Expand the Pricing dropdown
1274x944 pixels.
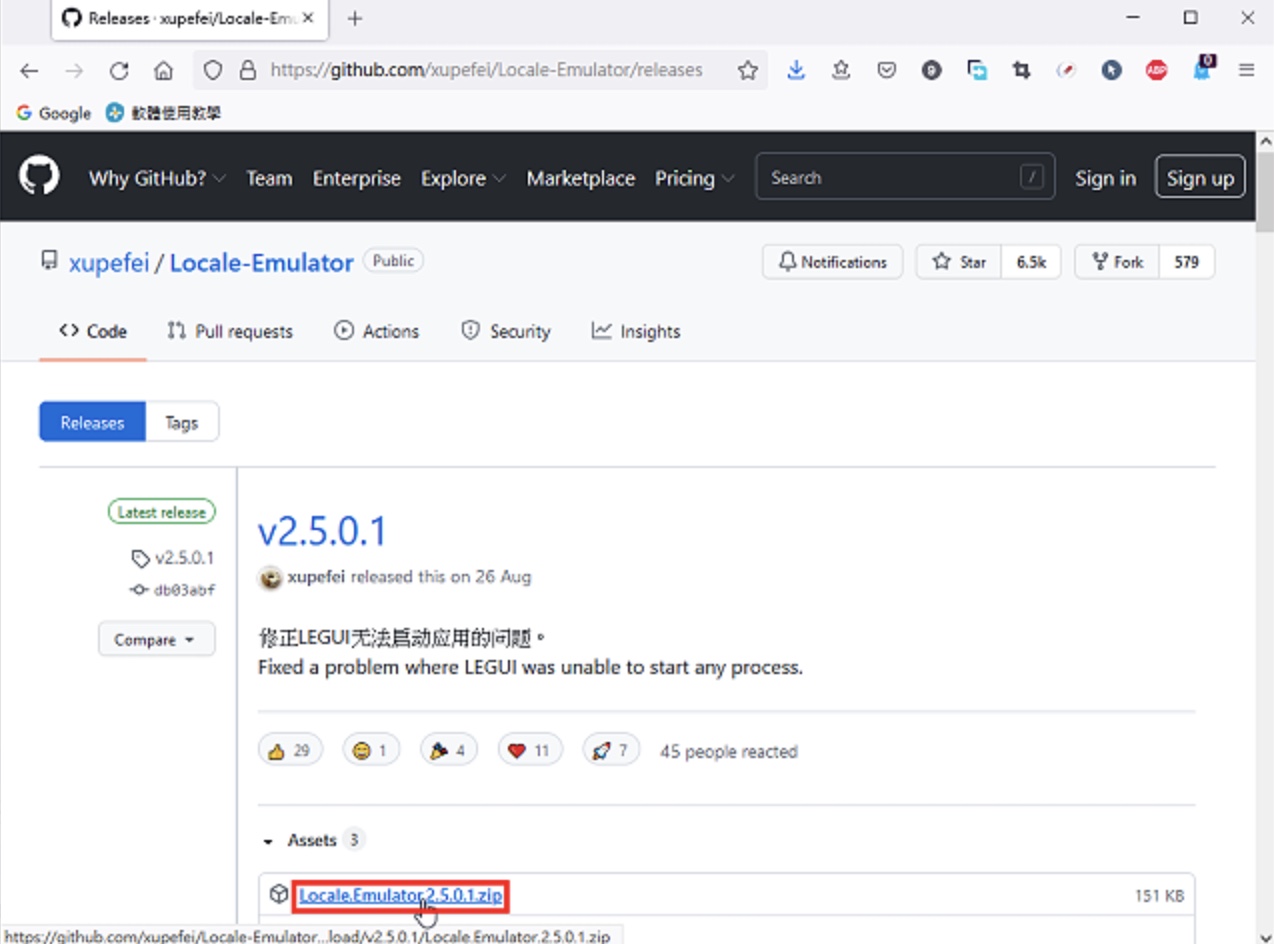(694, 178)
